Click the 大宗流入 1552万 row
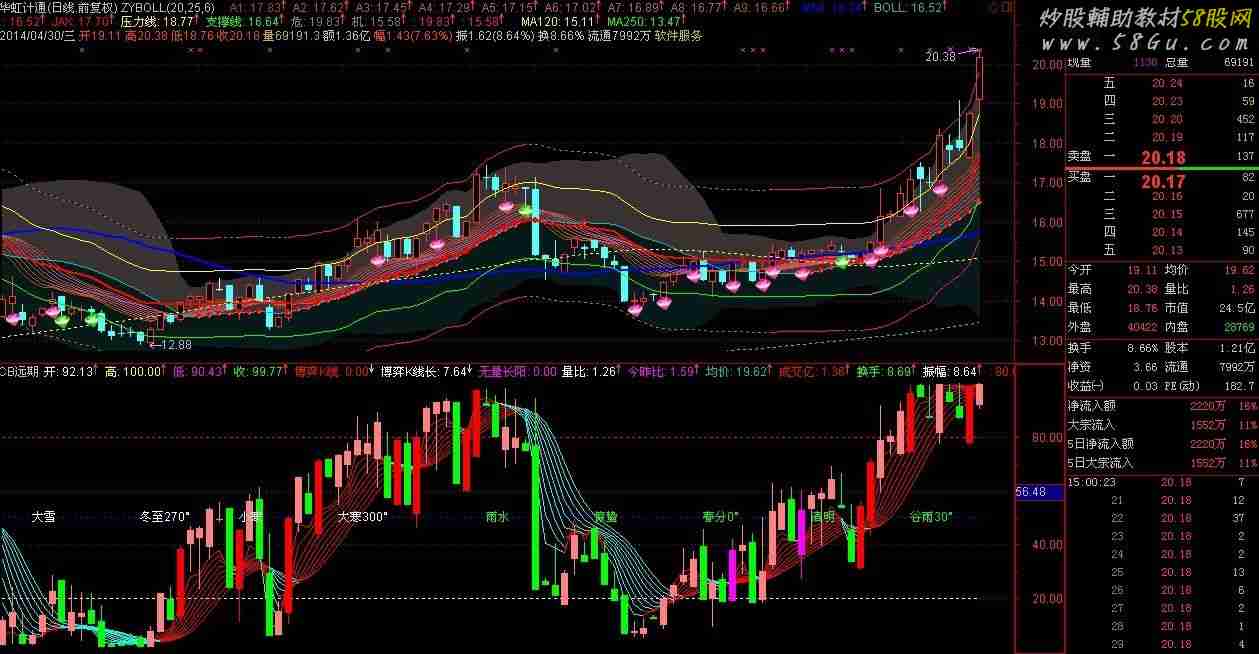Viewport: 1259px width, 654px height. point(1161,425)
